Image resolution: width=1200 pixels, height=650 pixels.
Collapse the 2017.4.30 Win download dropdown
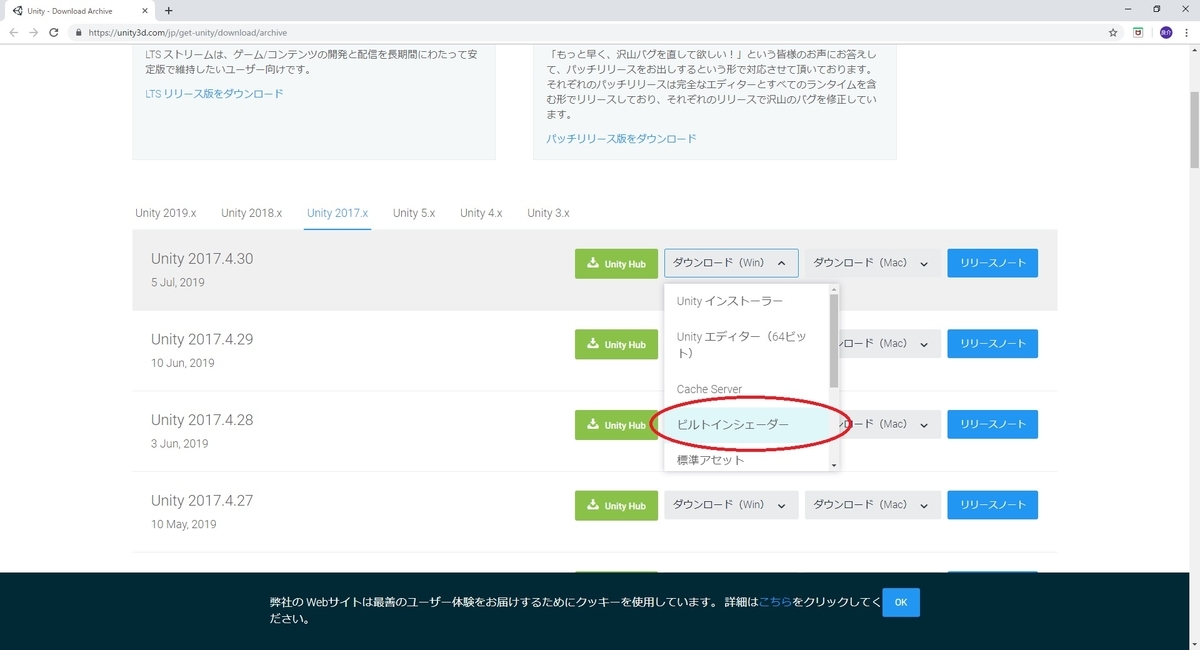coord(731,263)
